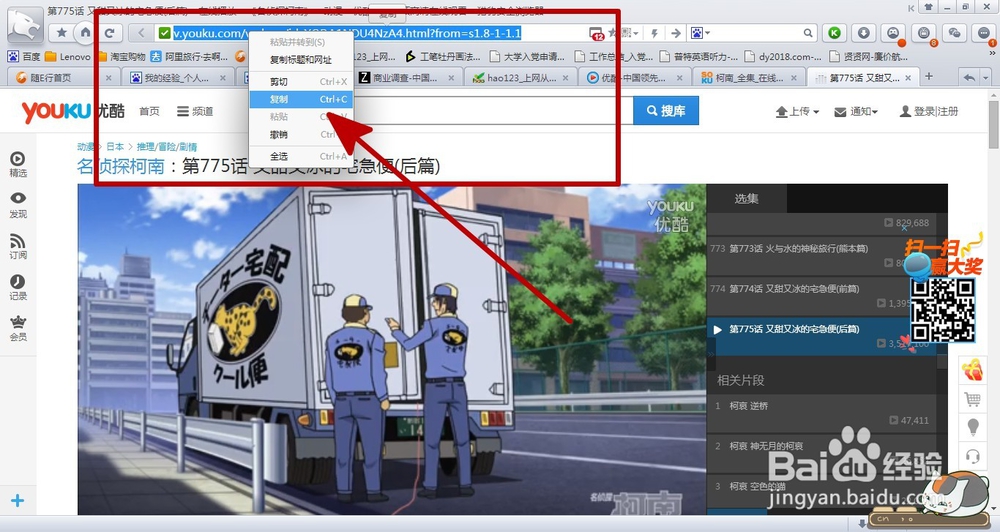Click the blue plus icon at sidebar bottom

click(17, 501)
